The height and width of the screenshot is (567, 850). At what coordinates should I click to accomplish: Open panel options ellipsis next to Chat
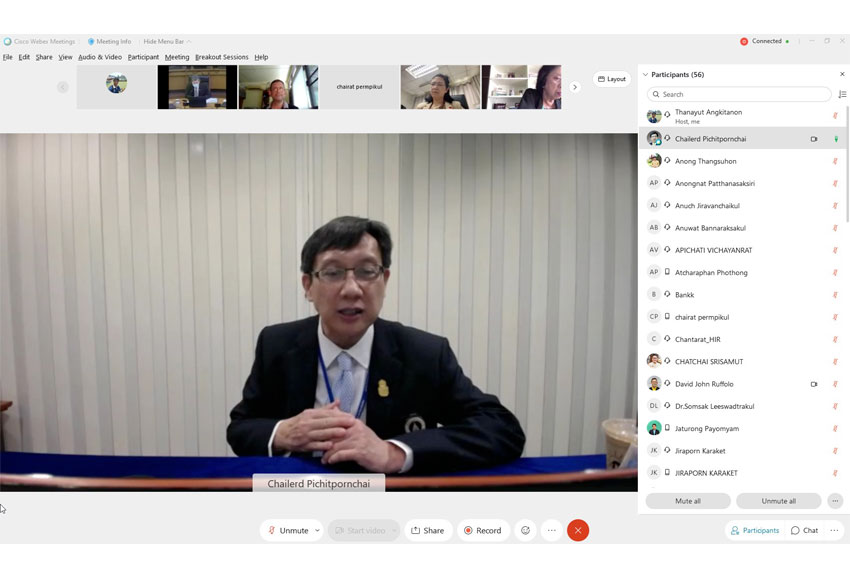tap(834, 530)
